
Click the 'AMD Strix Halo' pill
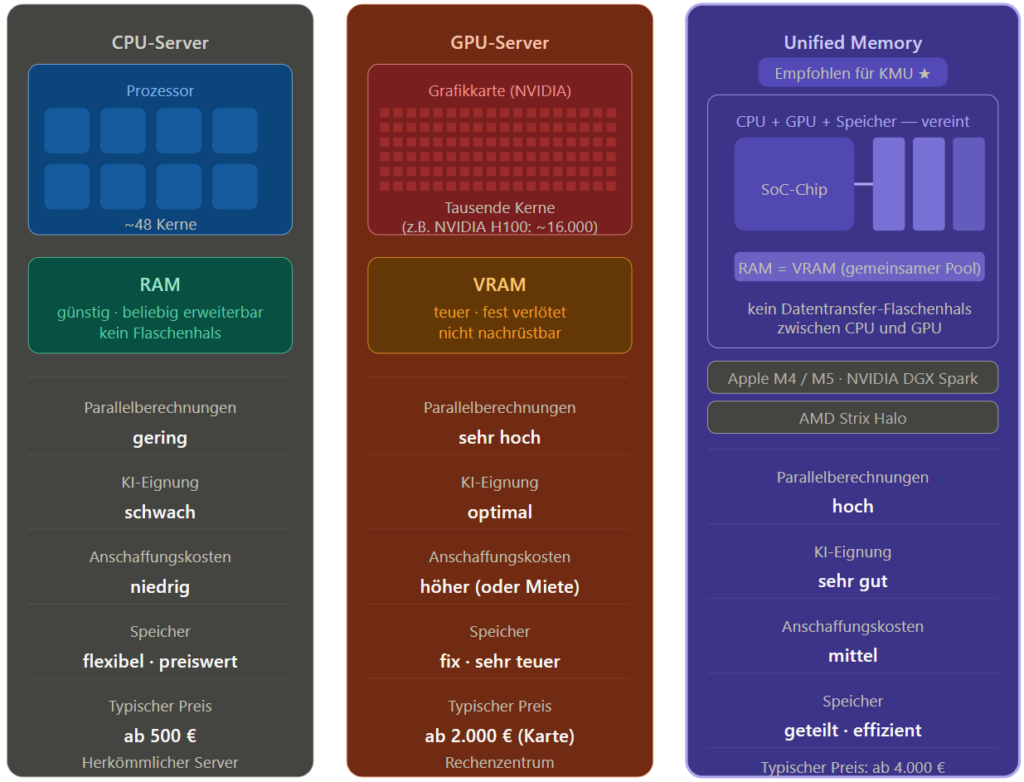pyautogui.click(x=852, y=418)
